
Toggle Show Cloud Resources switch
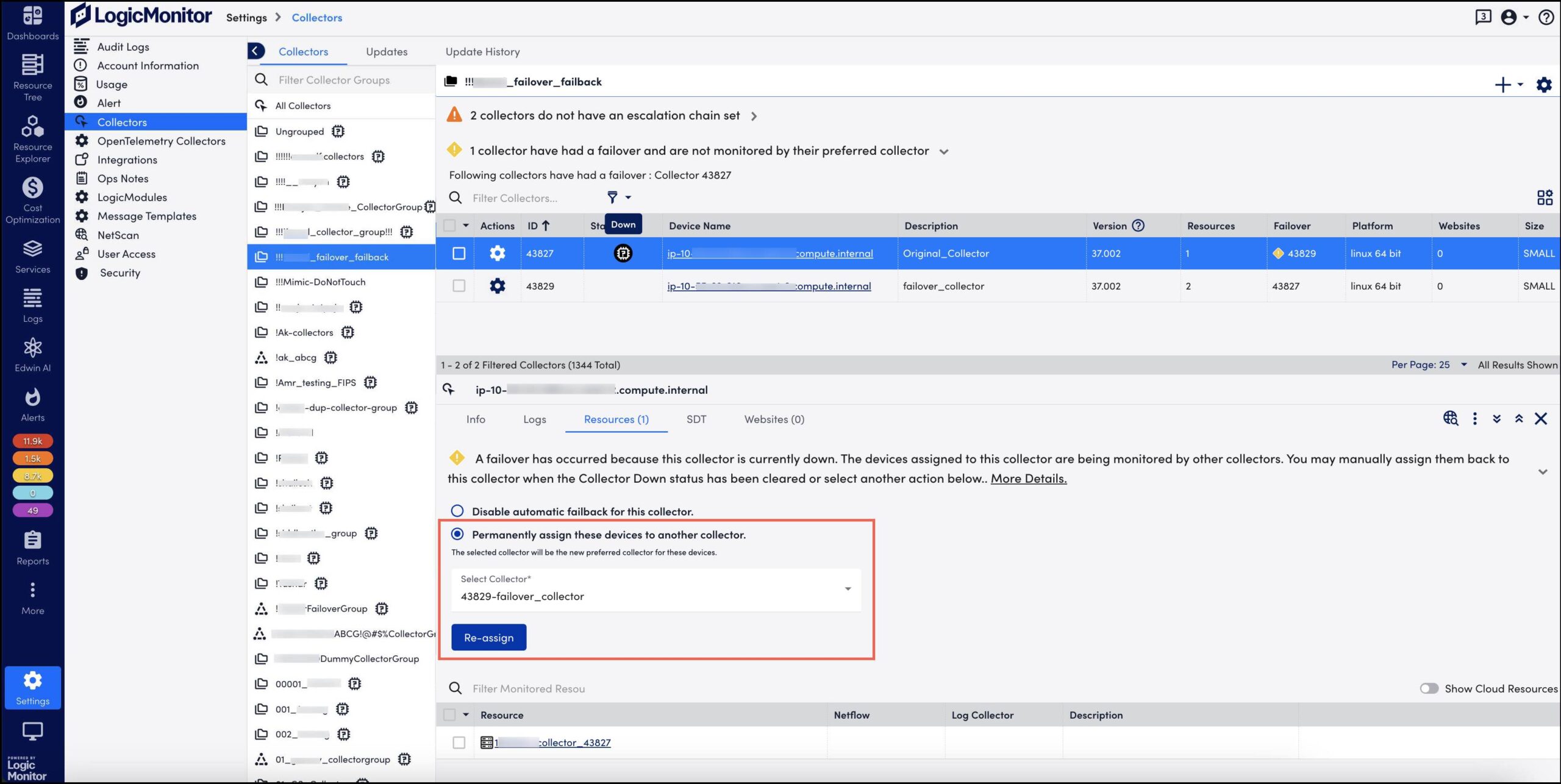1429,688
